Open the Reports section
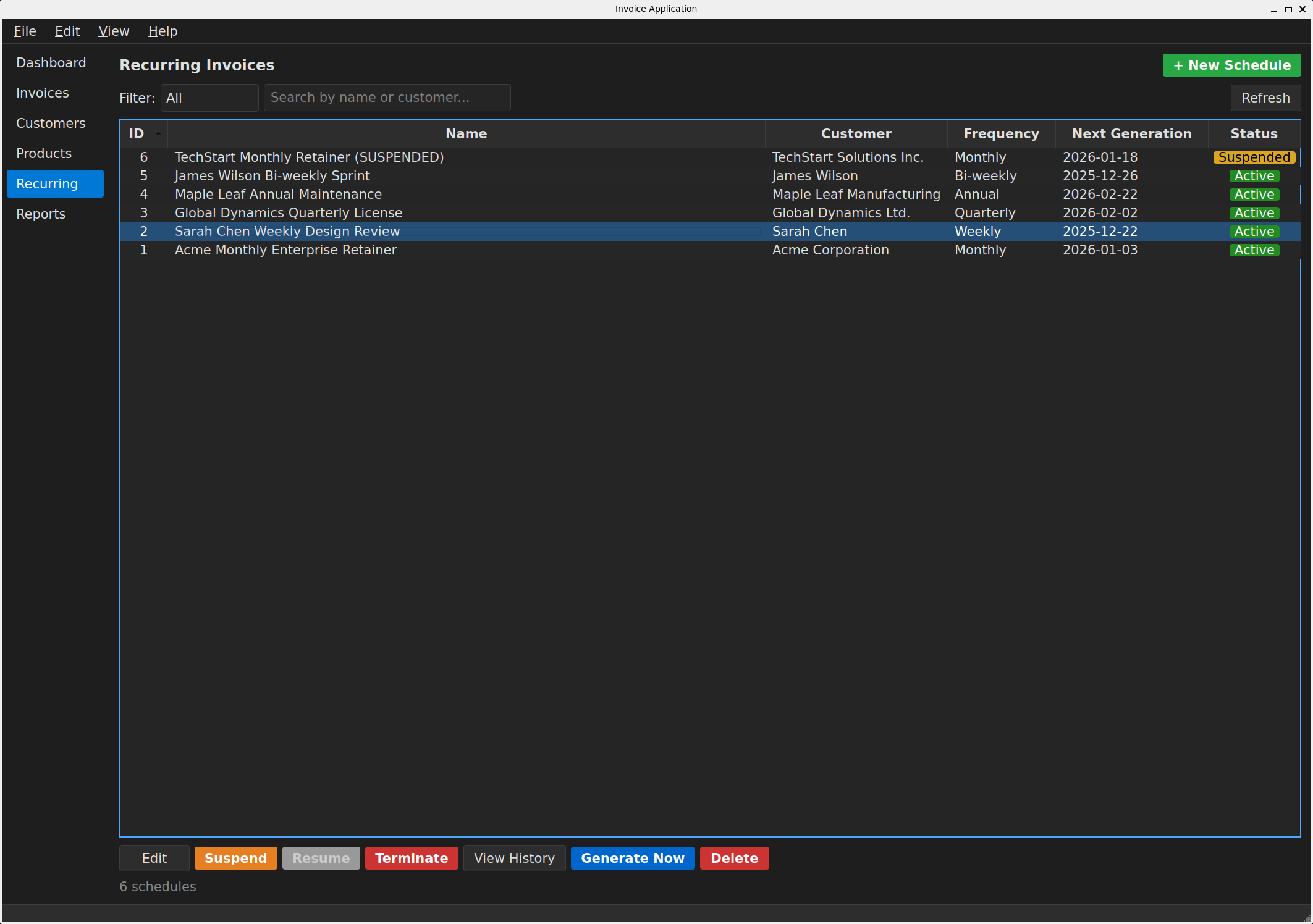Viewport: 1313px width, 924px height. point(41,214)
